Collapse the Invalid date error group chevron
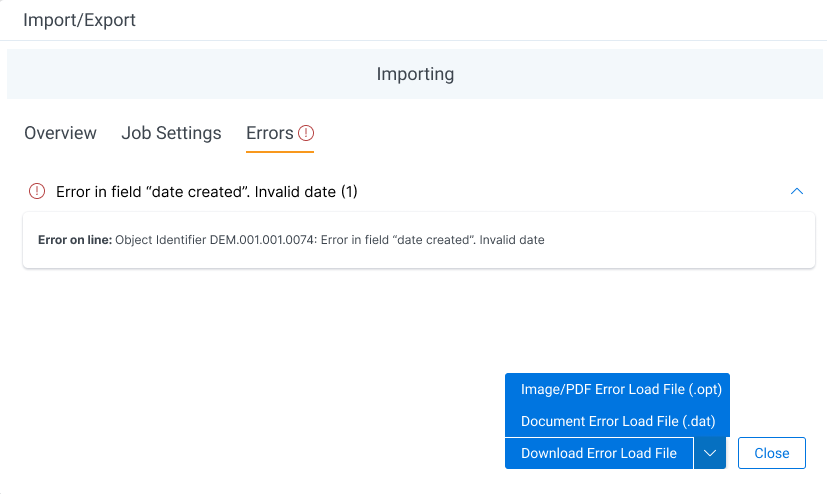Screen dimensions: 827x494 (x=797, y=191)
